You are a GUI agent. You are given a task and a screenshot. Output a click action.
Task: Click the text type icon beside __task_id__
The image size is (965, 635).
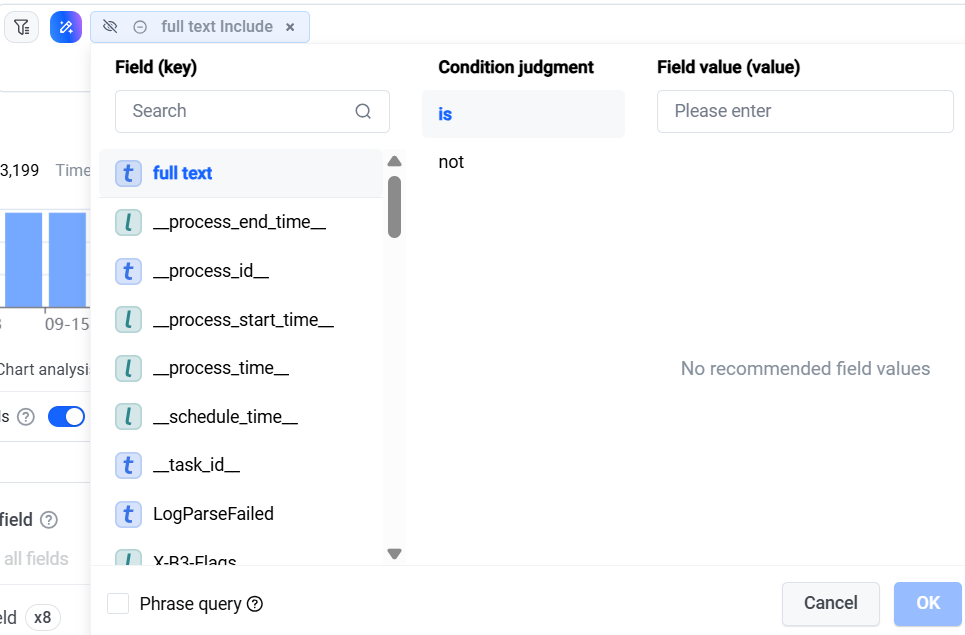click(129, 465)
